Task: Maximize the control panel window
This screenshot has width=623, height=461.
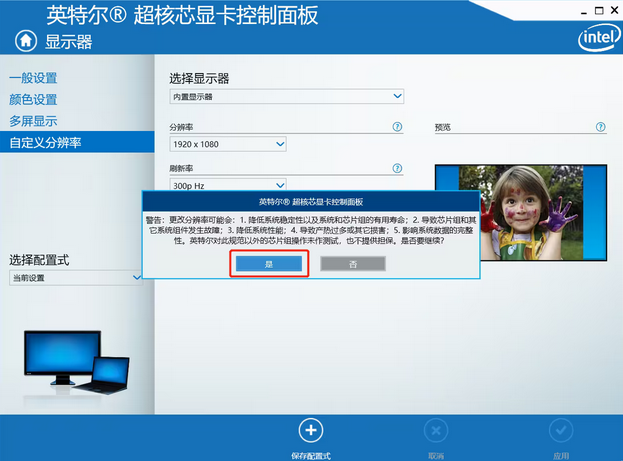Action: point(599,11)
